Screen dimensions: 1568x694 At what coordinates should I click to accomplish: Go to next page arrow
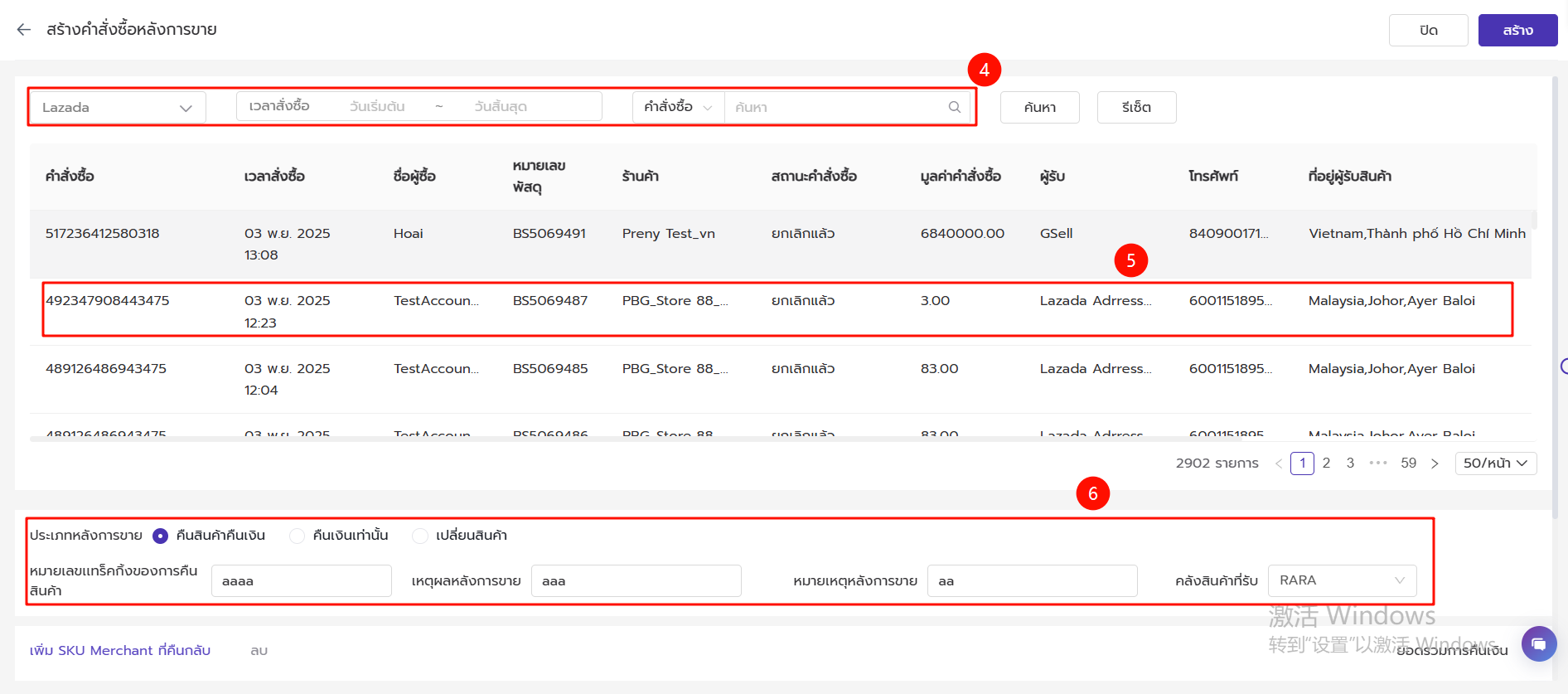1435,463
